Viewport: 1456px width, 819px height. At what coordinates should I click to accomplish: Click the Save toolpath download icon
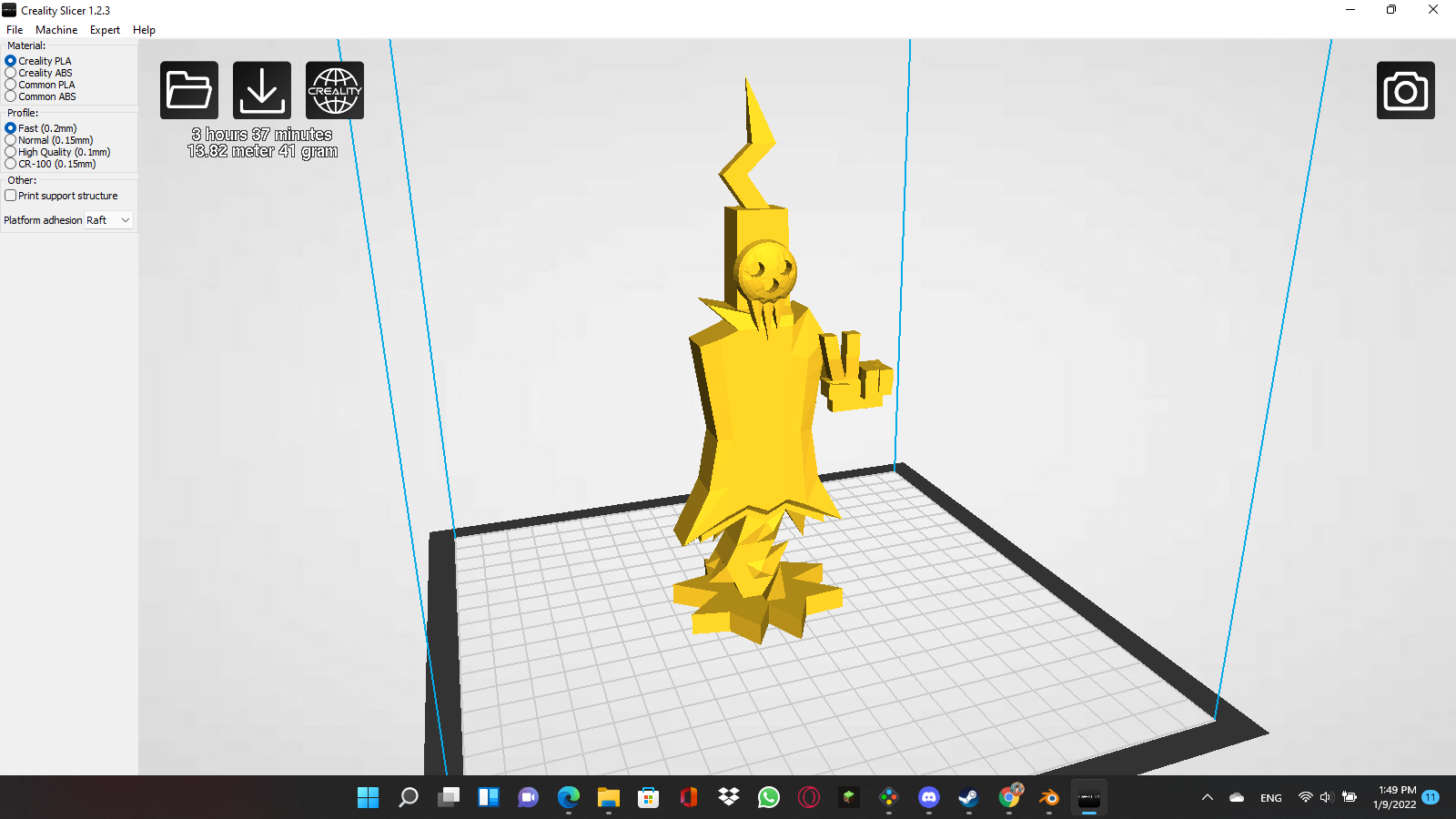[x=262, y=90]
